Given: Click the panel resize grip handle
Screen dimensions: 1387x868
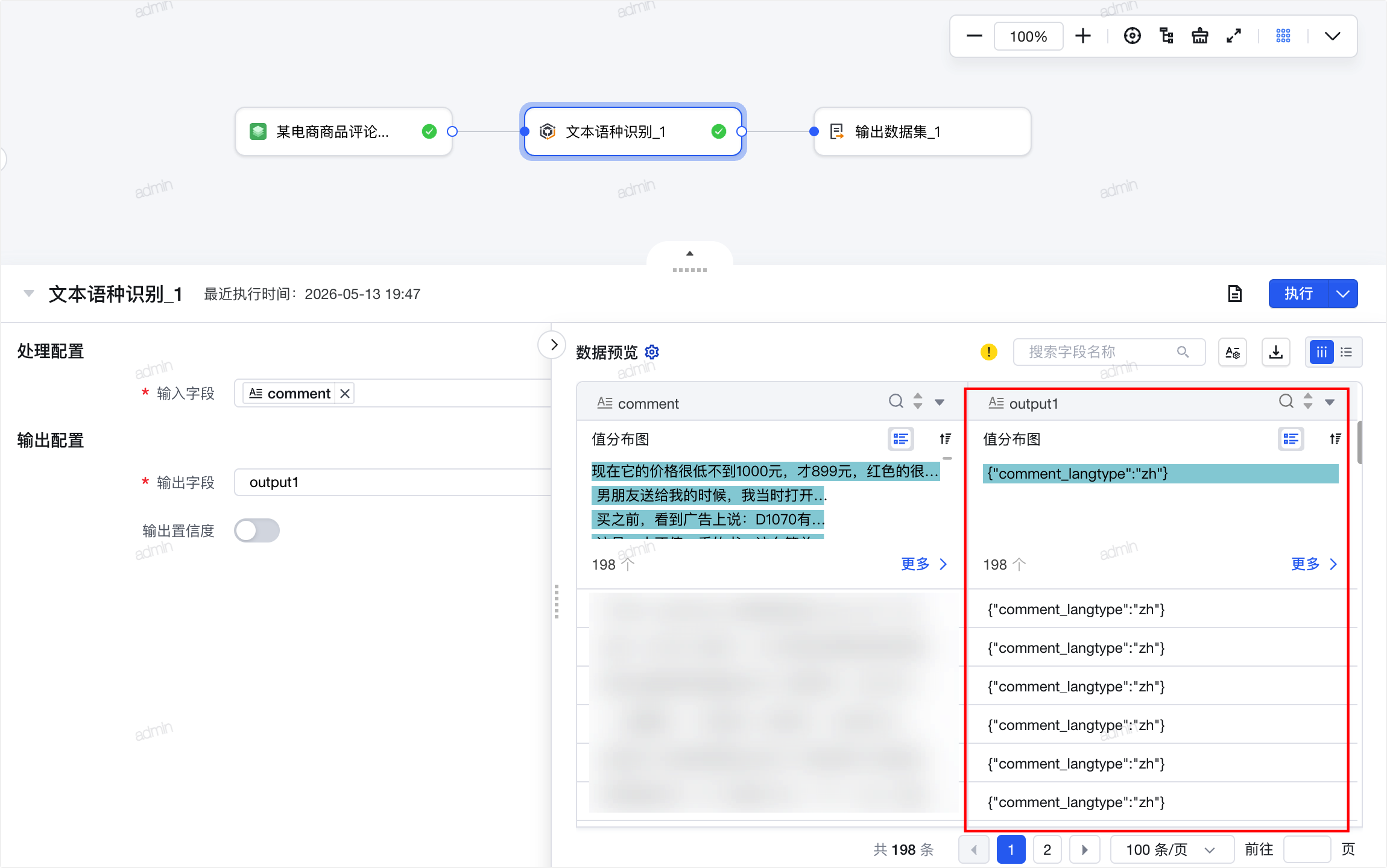Looking at the screenshot, I should pyautogui.click(x=556, y=602).
